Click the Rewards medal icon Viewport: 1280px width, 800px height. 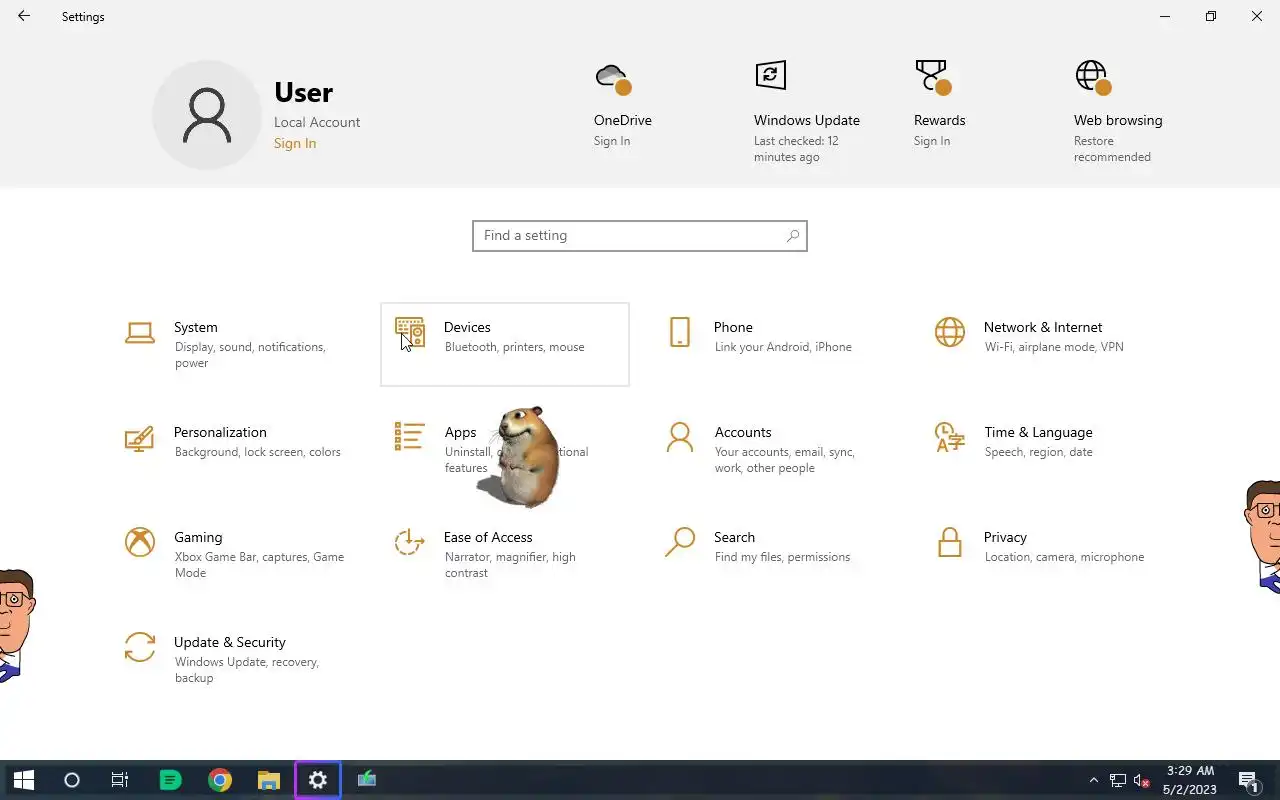[x=933, y=77]
